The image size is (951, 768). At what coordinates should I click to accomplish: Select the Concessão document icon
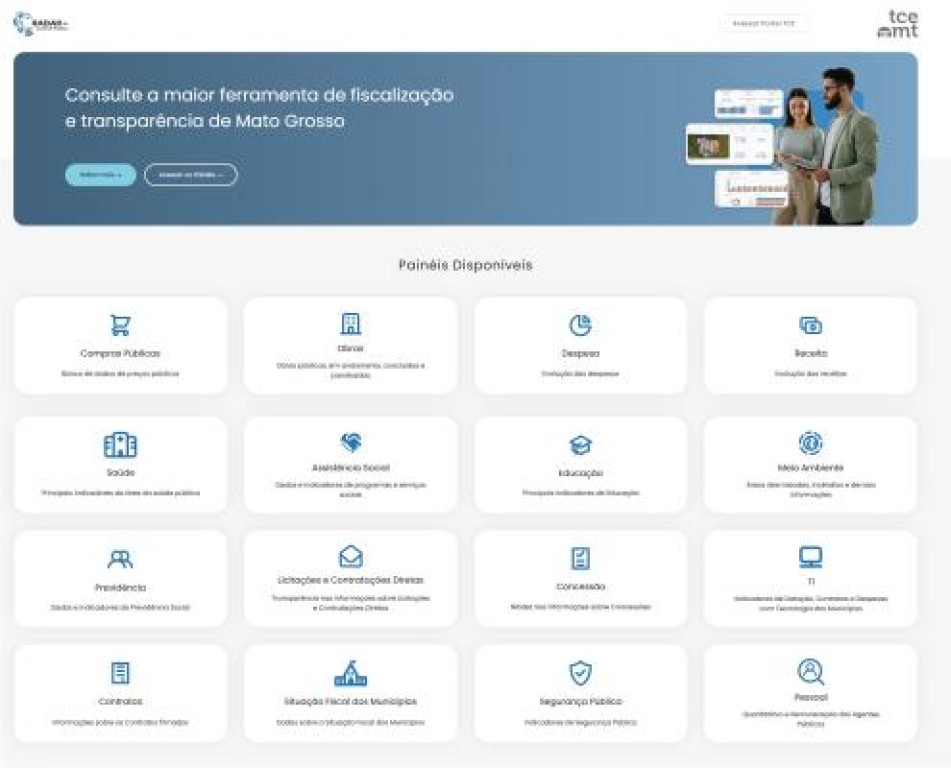tap(580, 559)
